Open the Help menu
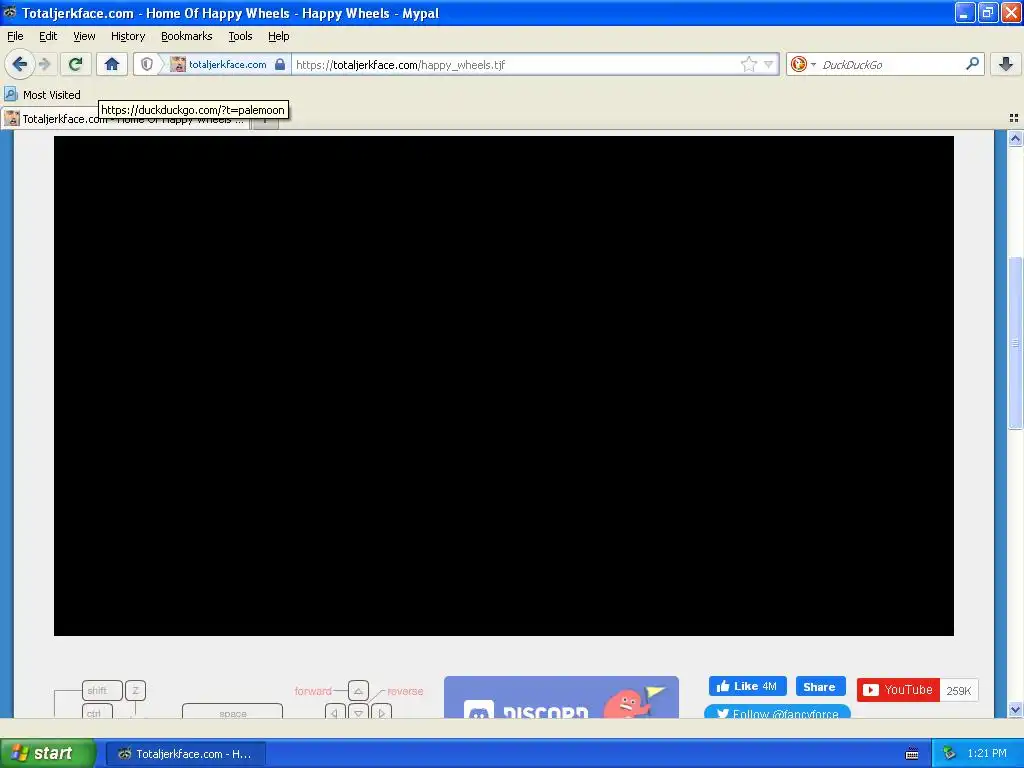The image size is (1024, 768). tap(278, 36)
